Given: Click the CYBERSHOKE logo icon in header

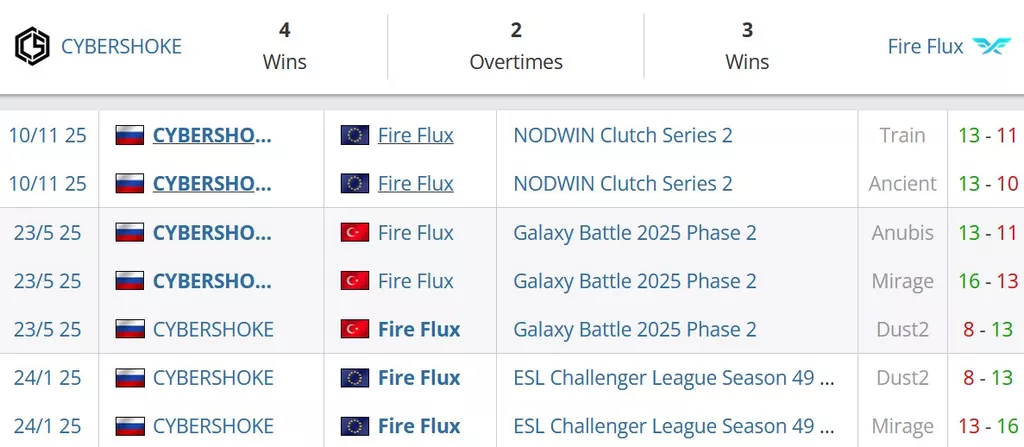Looking at the screenshot, I should click(x=32, y=46).
